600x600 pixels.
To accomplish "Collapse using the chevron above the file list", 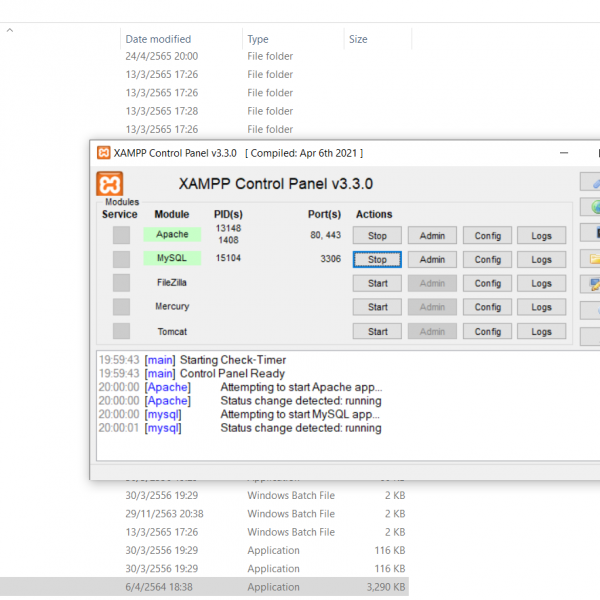I will (10, 30).
